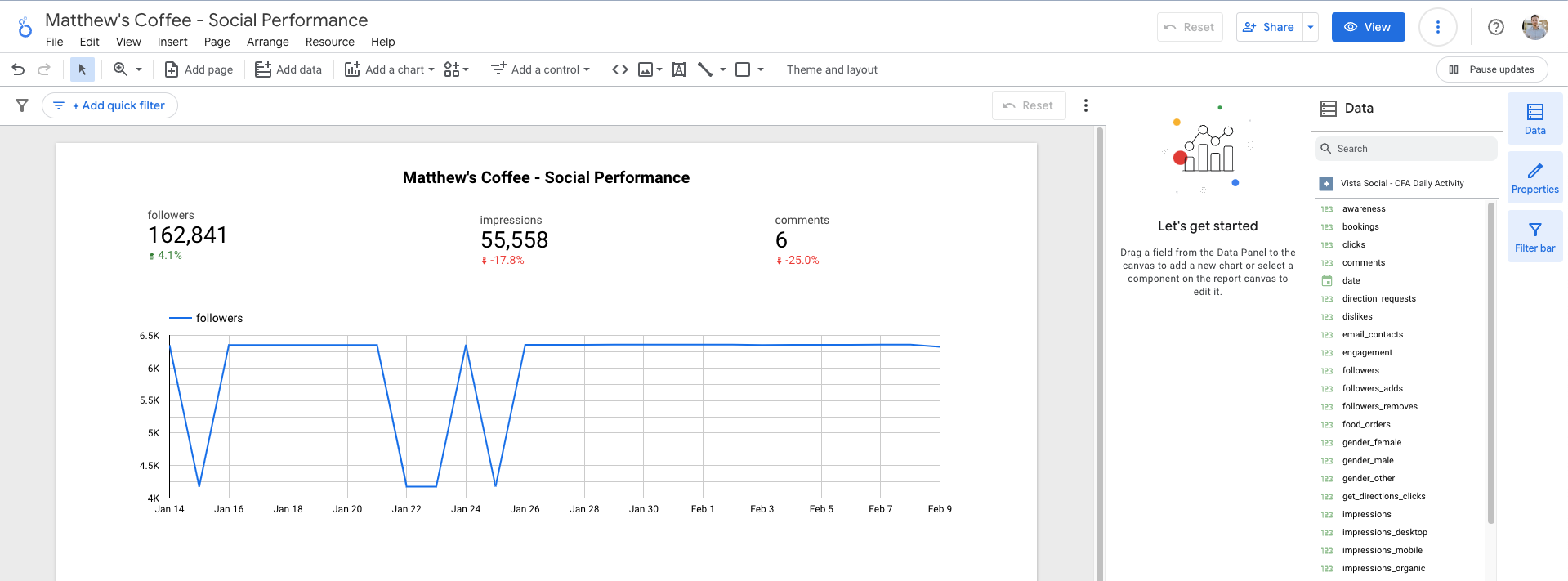
Task: Open Theme and layout settings
Action: point(832,69)
